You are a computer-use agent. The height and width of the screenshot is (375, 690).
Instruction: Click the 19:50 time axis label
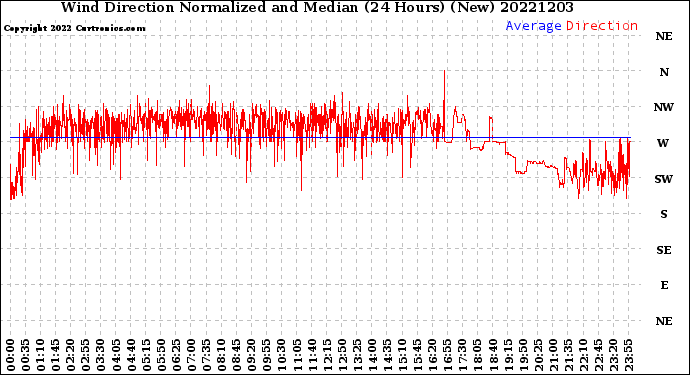tap(522, 355)
